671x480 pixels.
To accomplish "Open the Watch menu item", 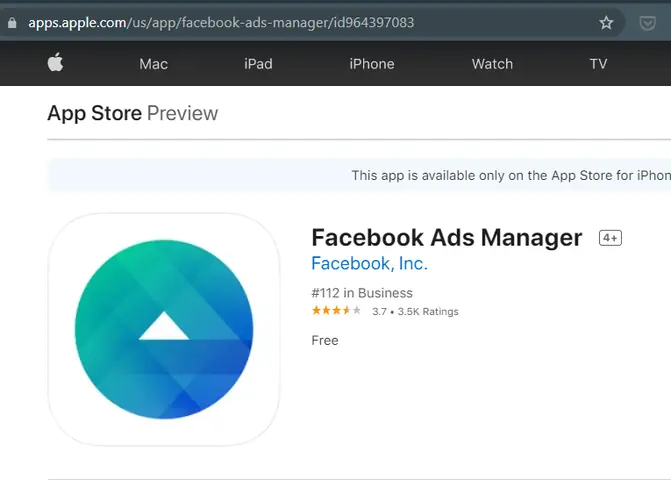I will [x=492, y=64].
